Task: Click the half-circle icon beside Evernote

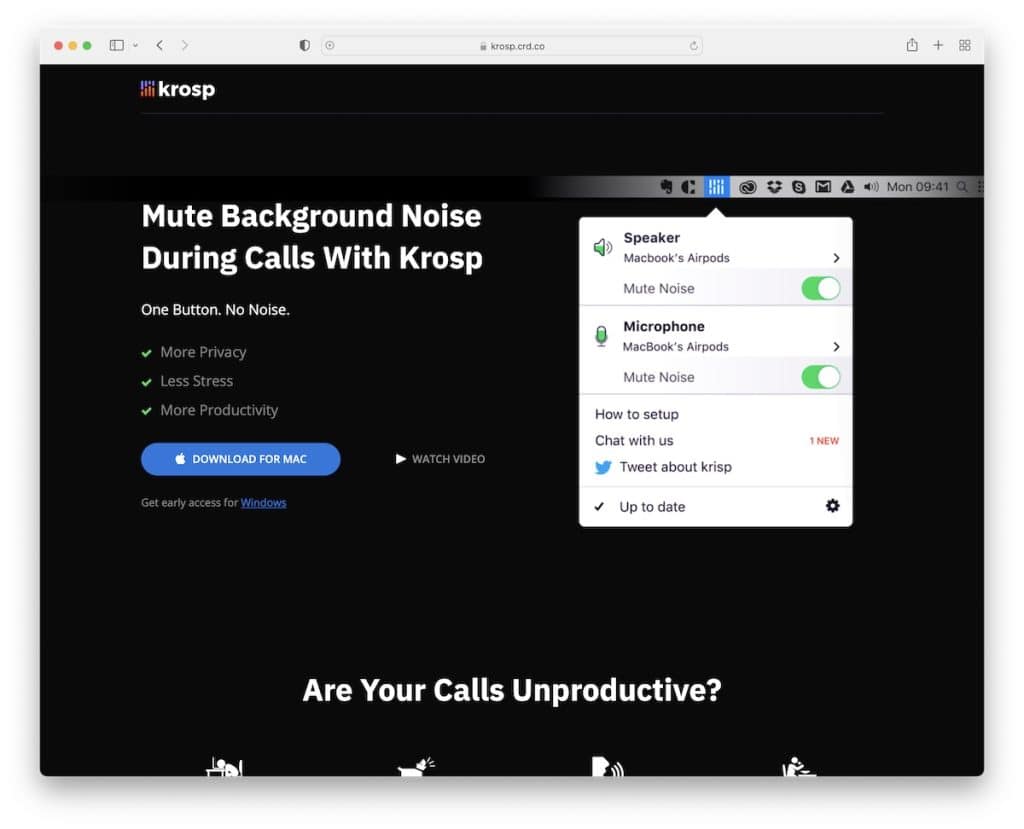Action: tap(688, 187)
